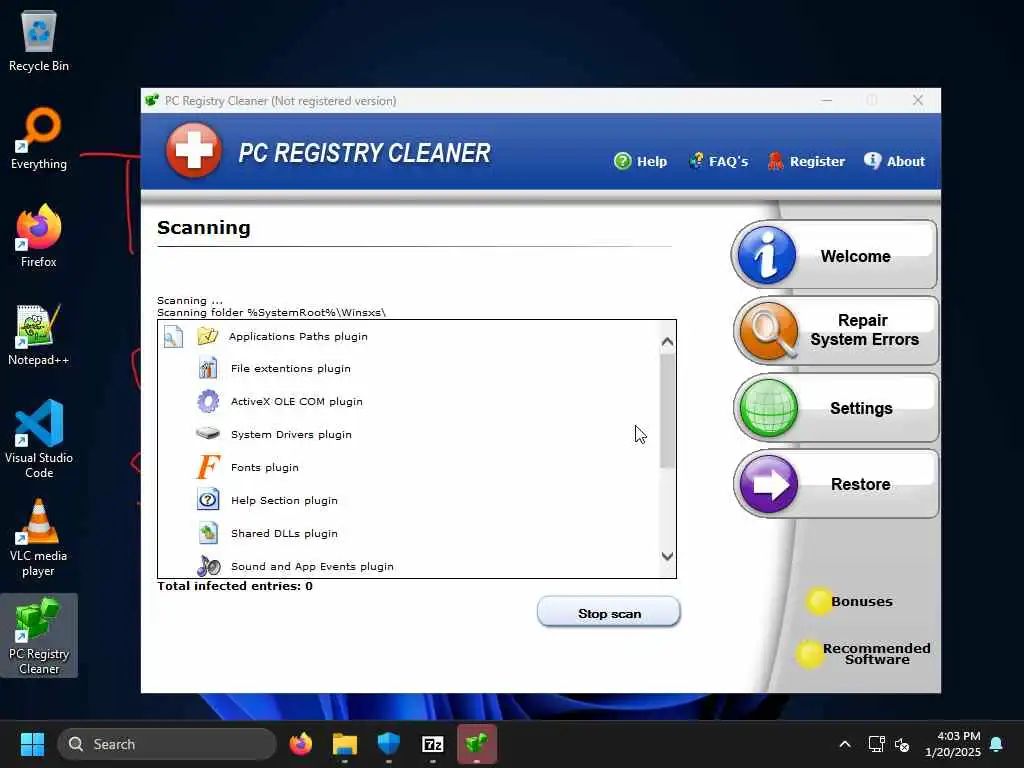Open the taskbar clock and date
This screenshot has width=1024, height=768.
click(x=953, y=744)
